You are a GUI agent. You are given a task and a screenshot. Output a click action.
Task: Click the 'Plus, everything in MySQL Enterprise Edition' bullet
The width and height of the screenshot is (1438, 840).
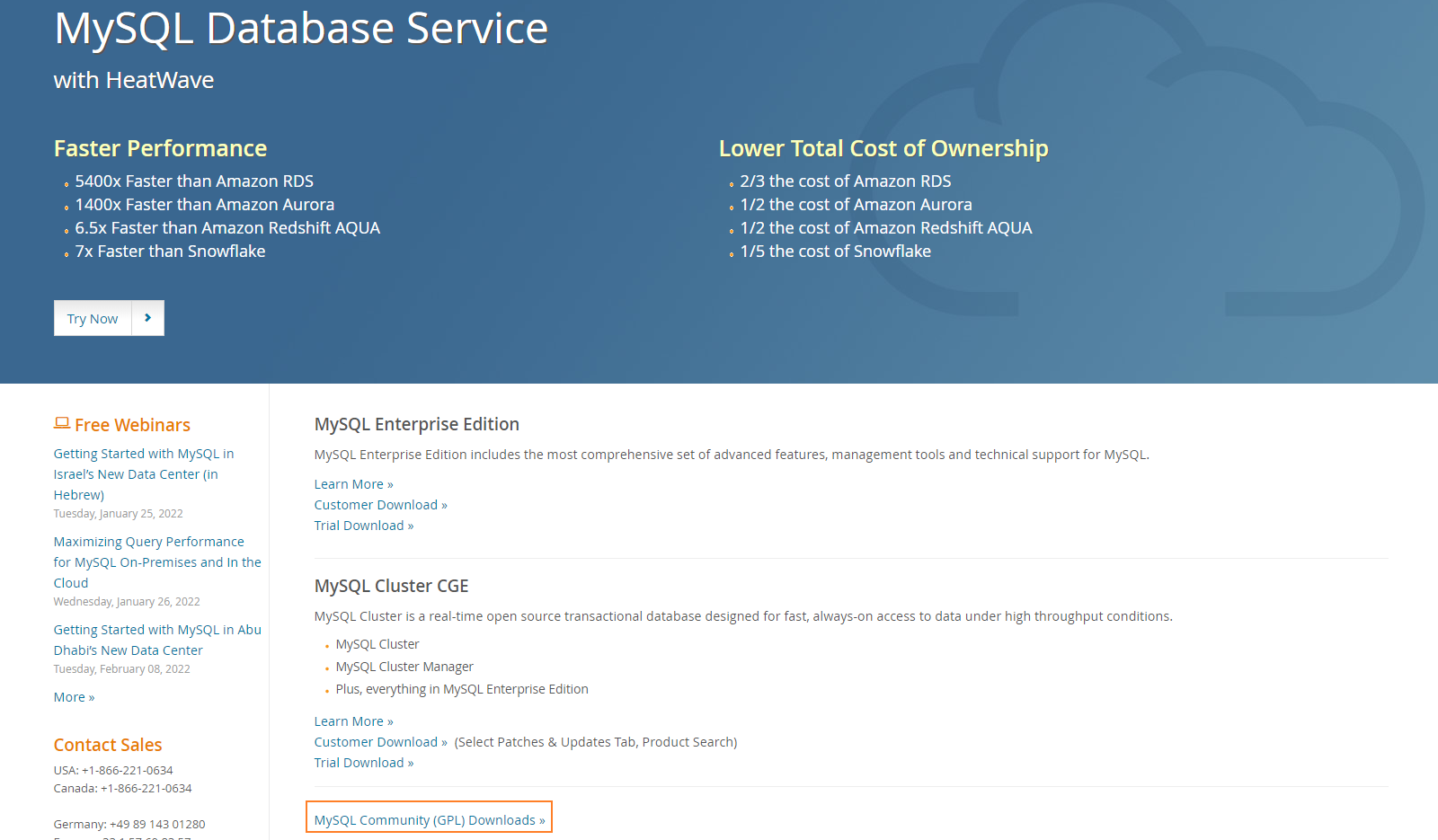pos(462,689)
